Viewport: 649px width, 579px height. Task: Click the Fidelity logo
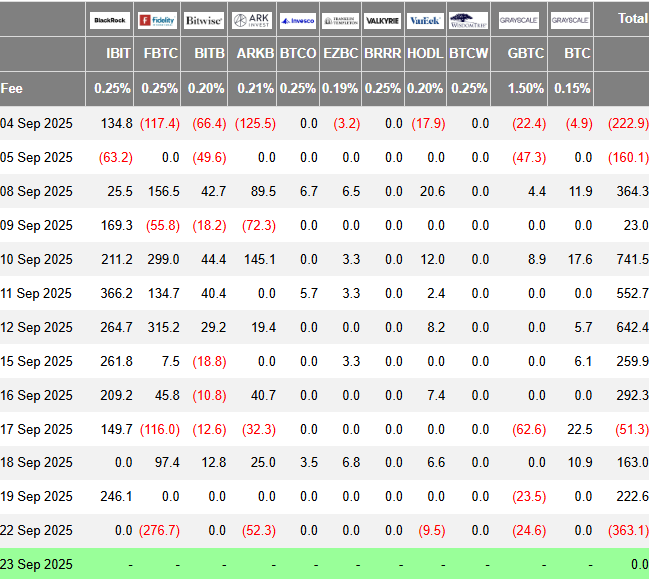tap(157, 20)
